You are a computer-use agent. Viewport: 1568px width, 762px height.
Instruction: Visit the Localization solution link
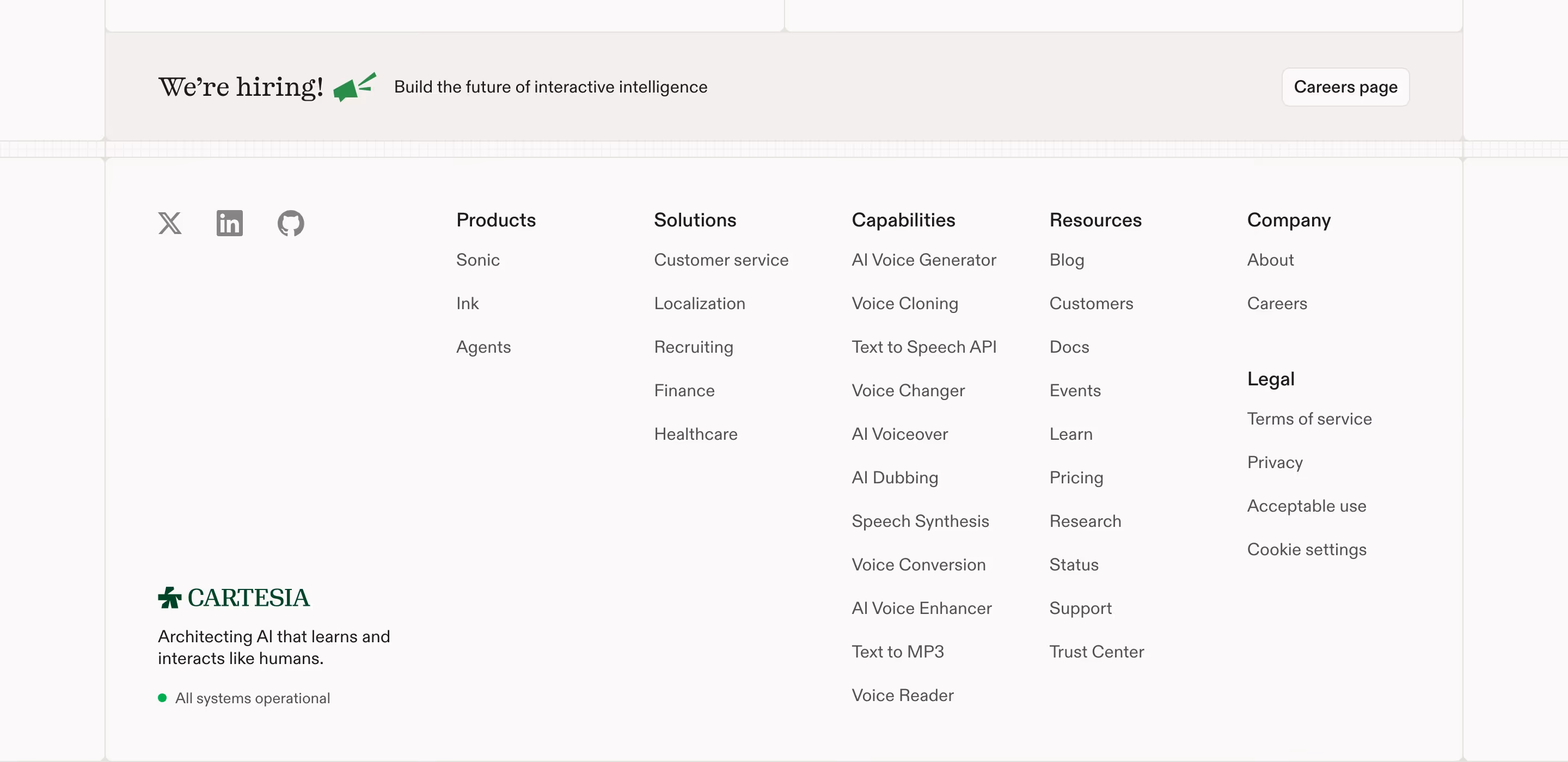point(700,303)
